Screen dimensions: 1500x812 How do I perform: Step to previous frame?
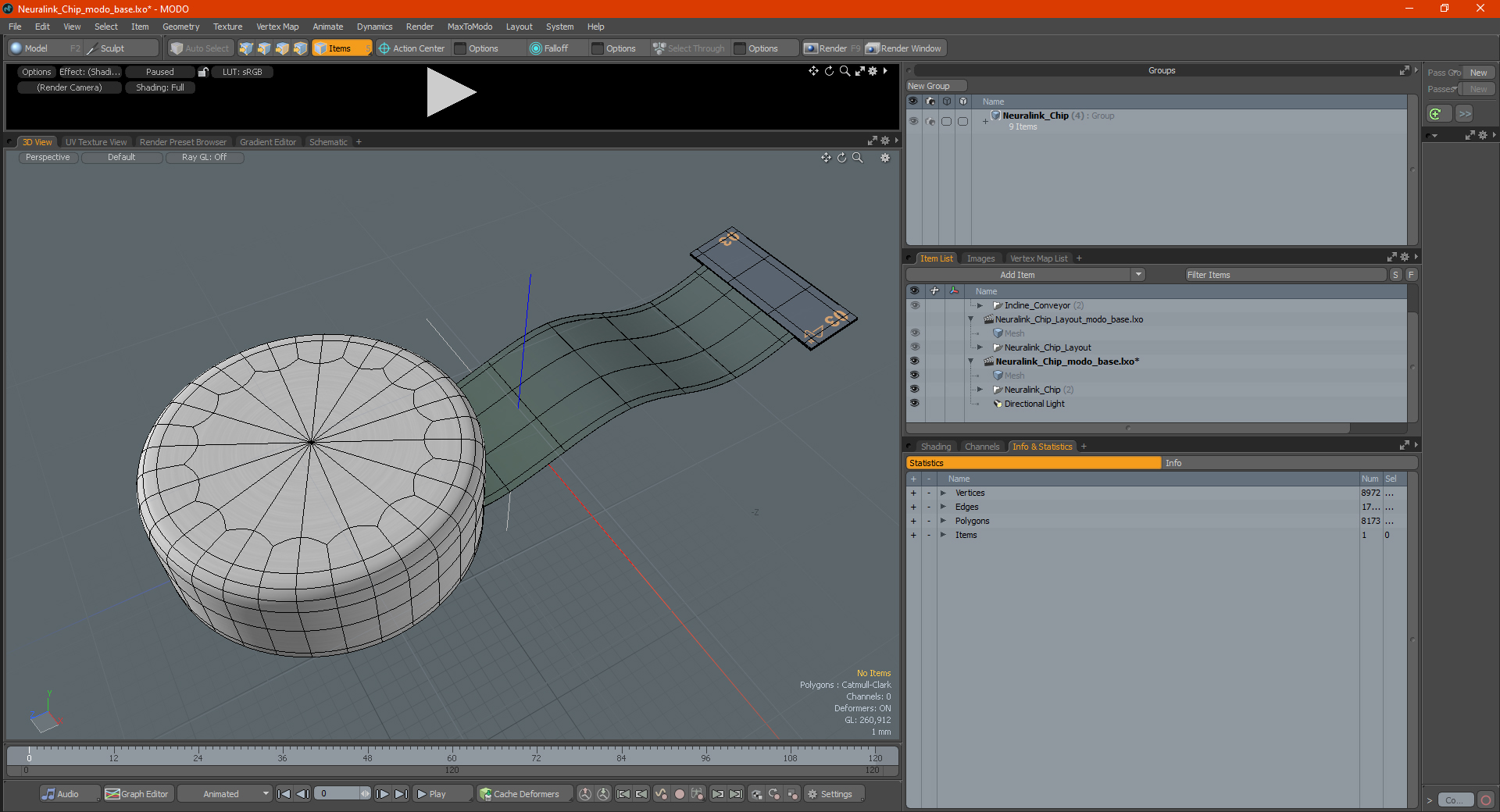point(303,794)
